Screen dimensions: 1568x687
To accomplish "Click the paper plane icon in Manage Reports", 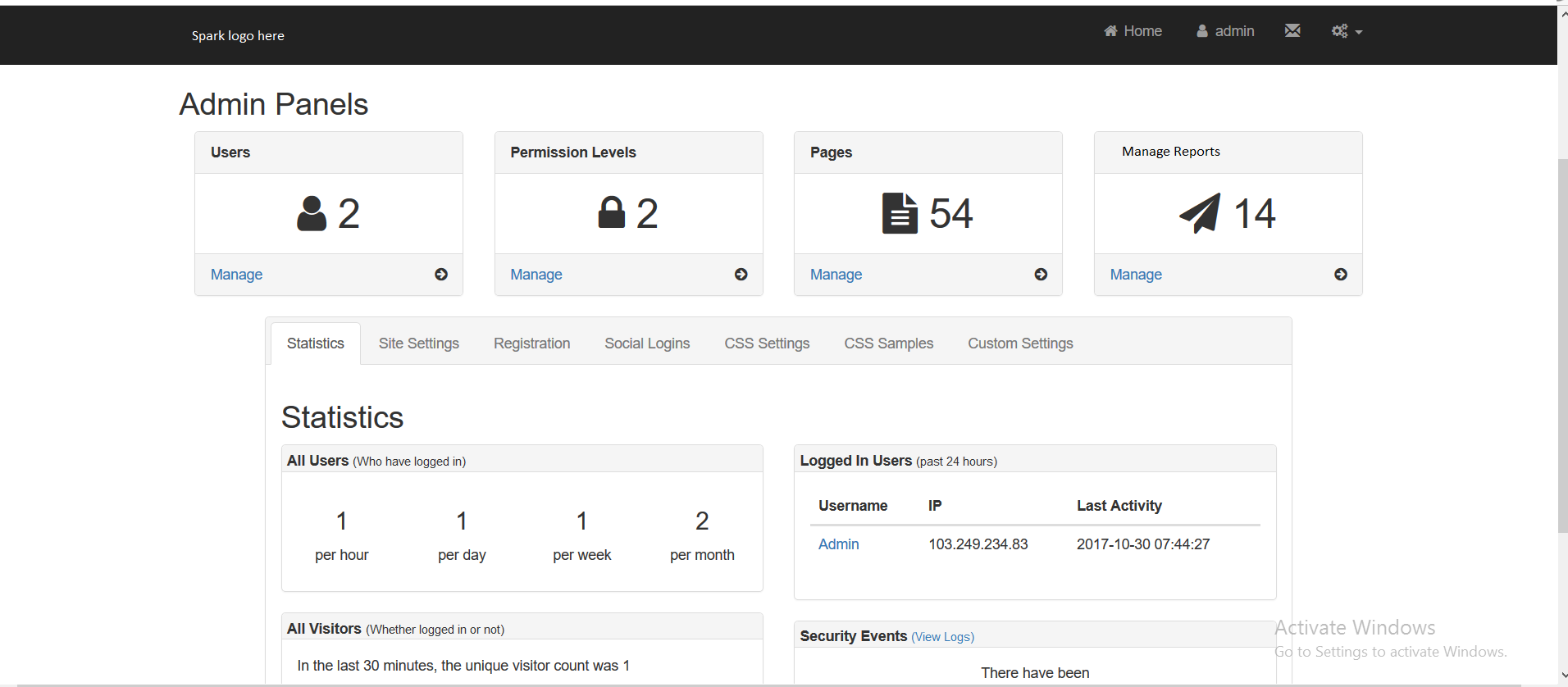I will coord(1200,214).
